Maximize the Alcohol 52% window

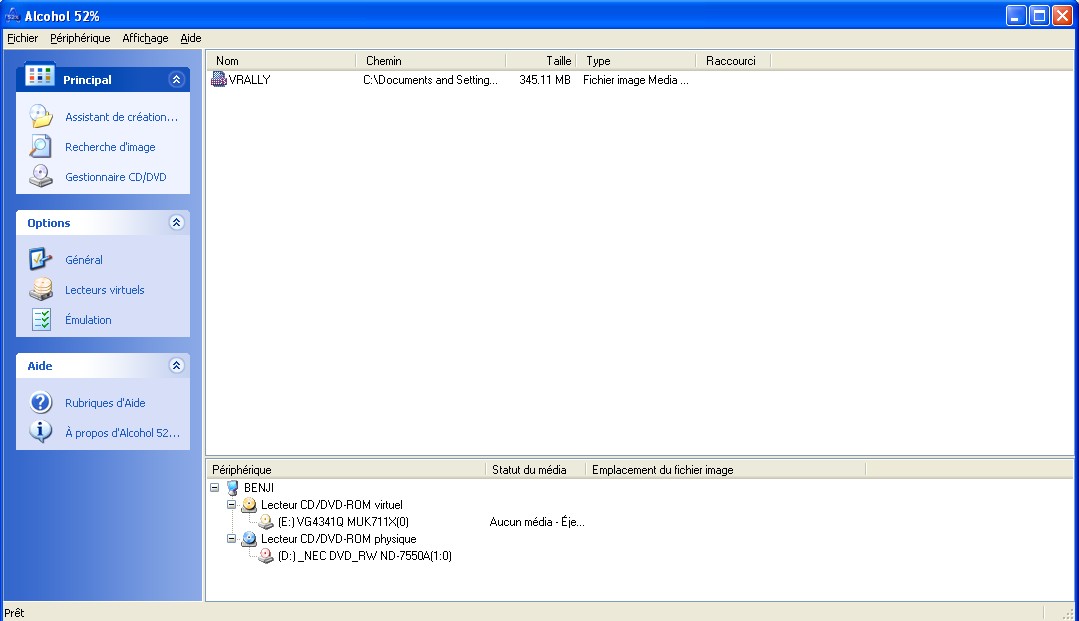(1039, 15)
